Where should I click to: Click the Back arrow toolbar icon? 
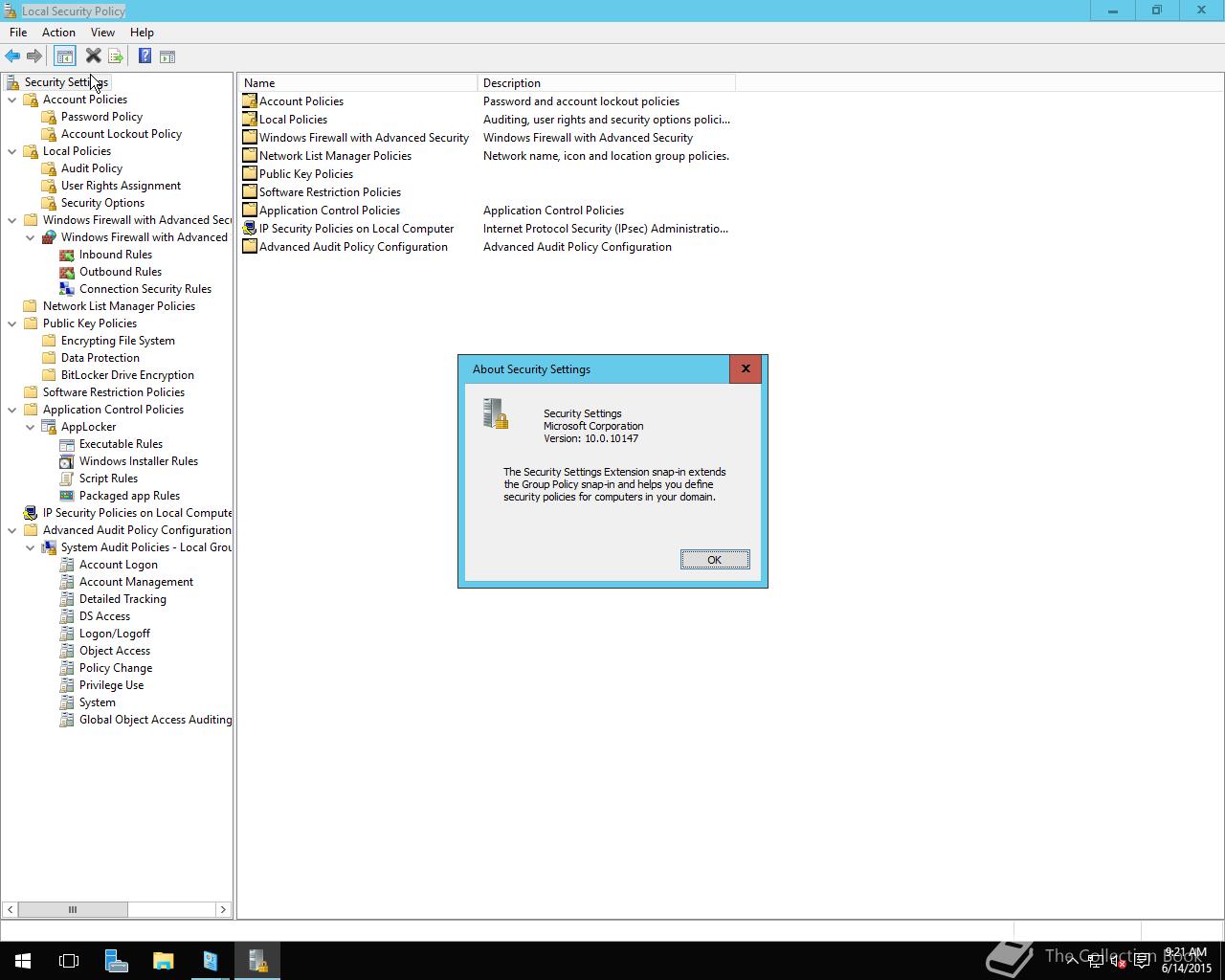[12, 56]
